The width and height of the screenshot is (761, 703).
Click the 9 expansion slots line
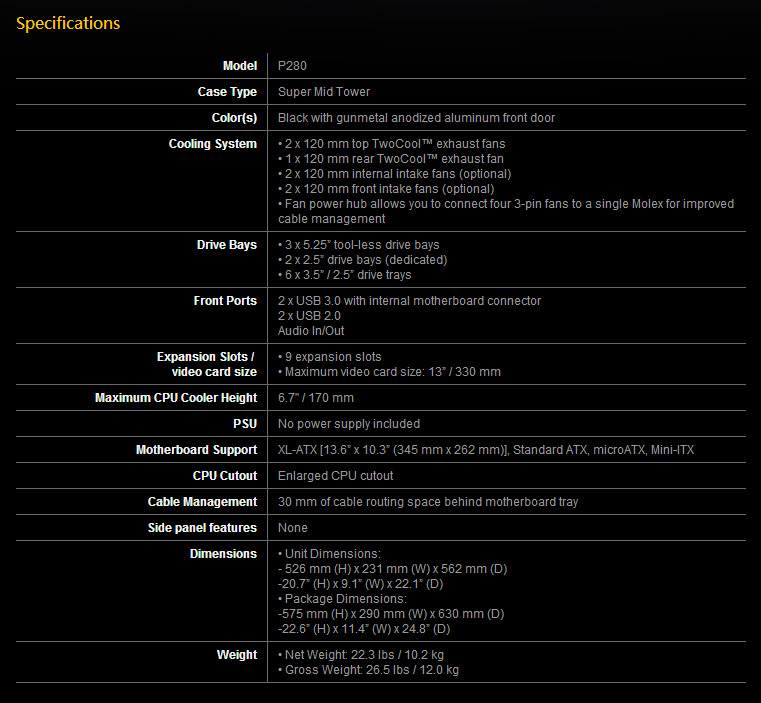[330, 357]
